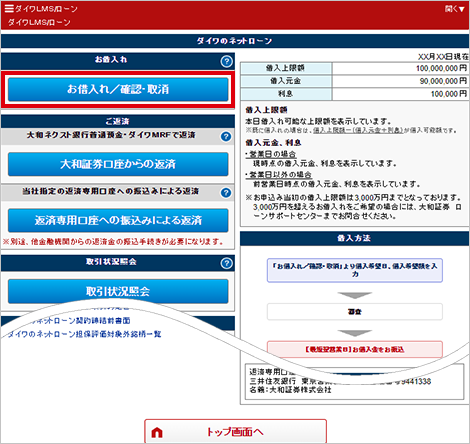The image size is (470, 444).
Task: Click the blue 取引状況照会 button
Action: (118, 291)
